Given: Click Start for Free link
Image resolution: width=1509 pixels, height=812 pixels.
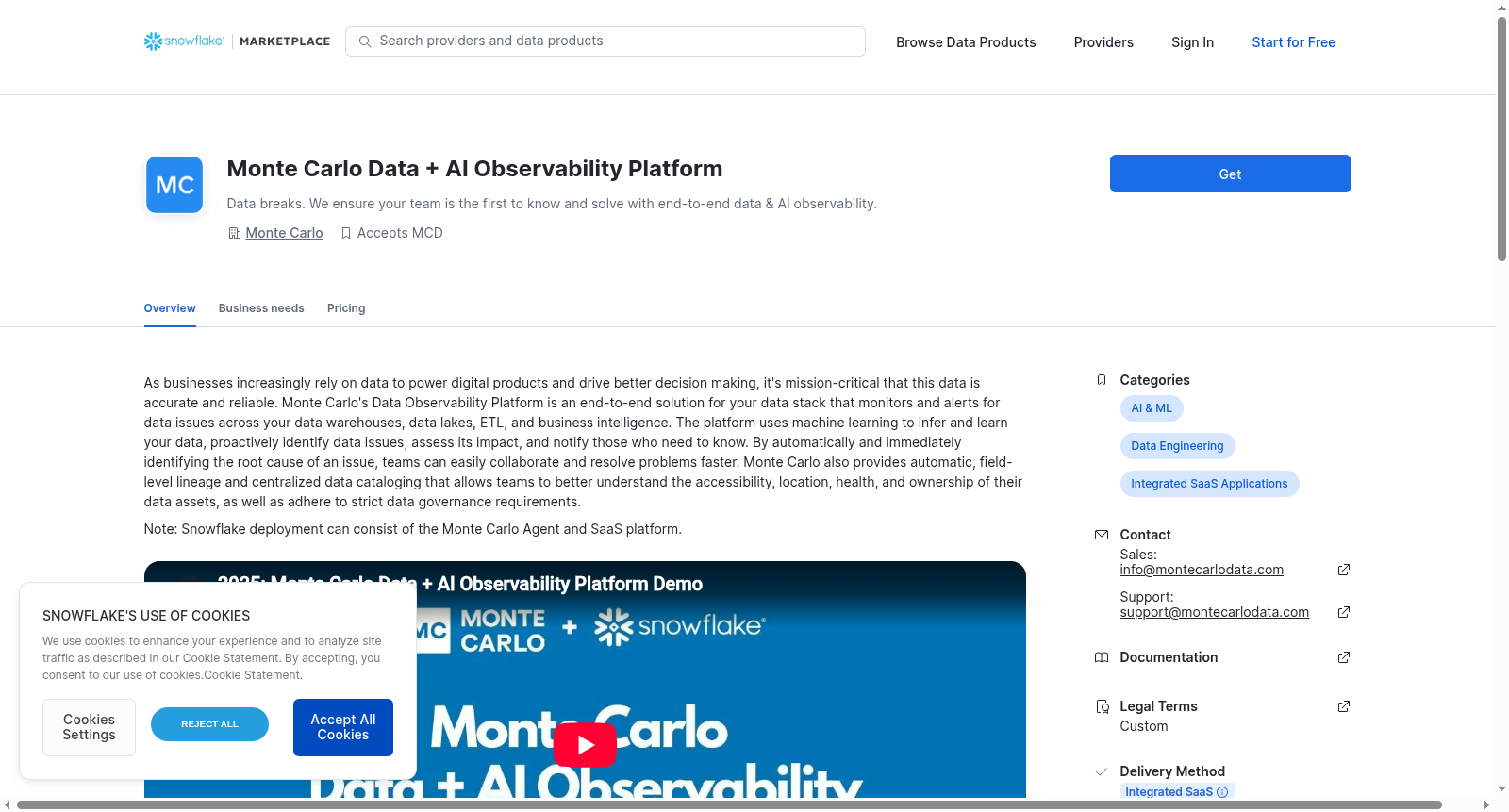Looking at the screenshot, I should 1293,42.
